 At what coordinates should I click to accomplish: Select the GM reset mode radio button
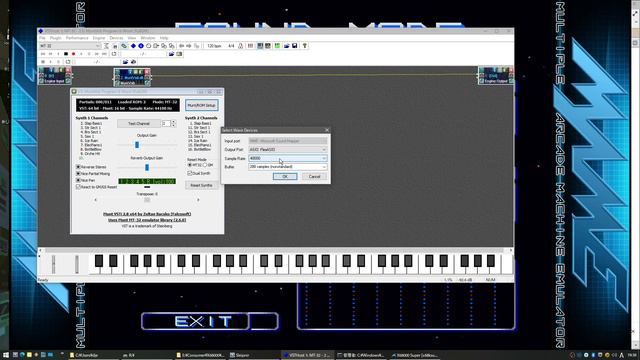(x=205, y=165)
